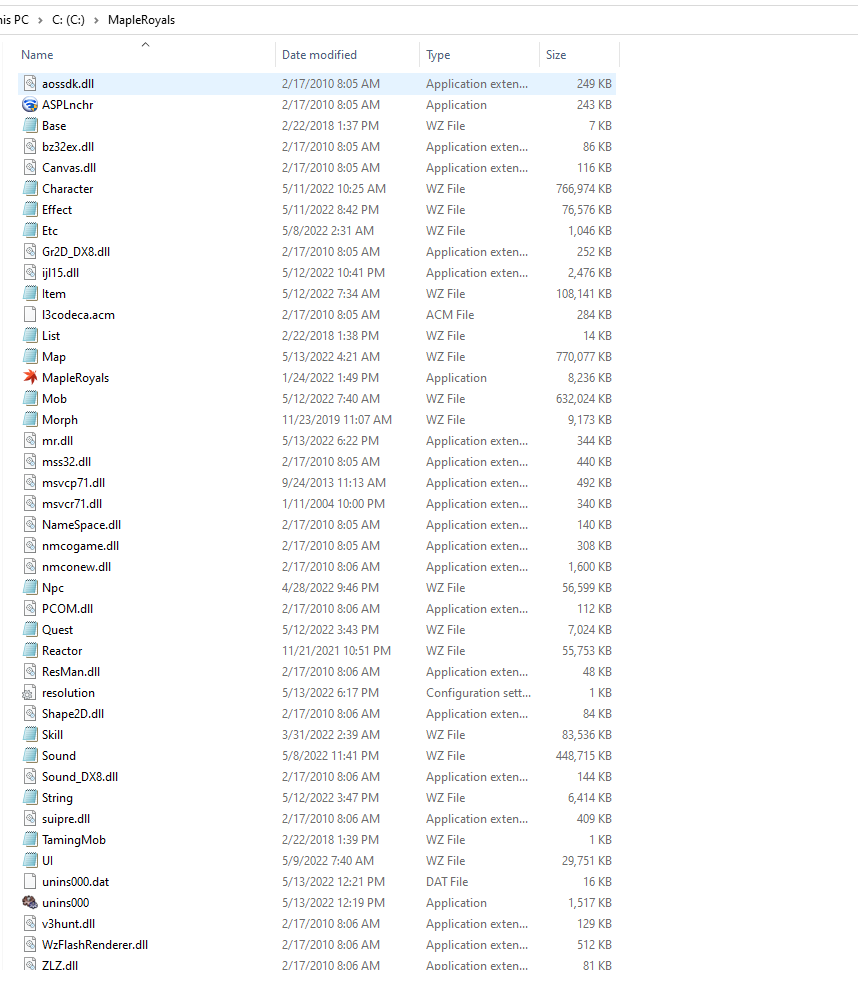
Task: Navigate to C: (C:) in breadcrumb
Action: tap(68, 20)
